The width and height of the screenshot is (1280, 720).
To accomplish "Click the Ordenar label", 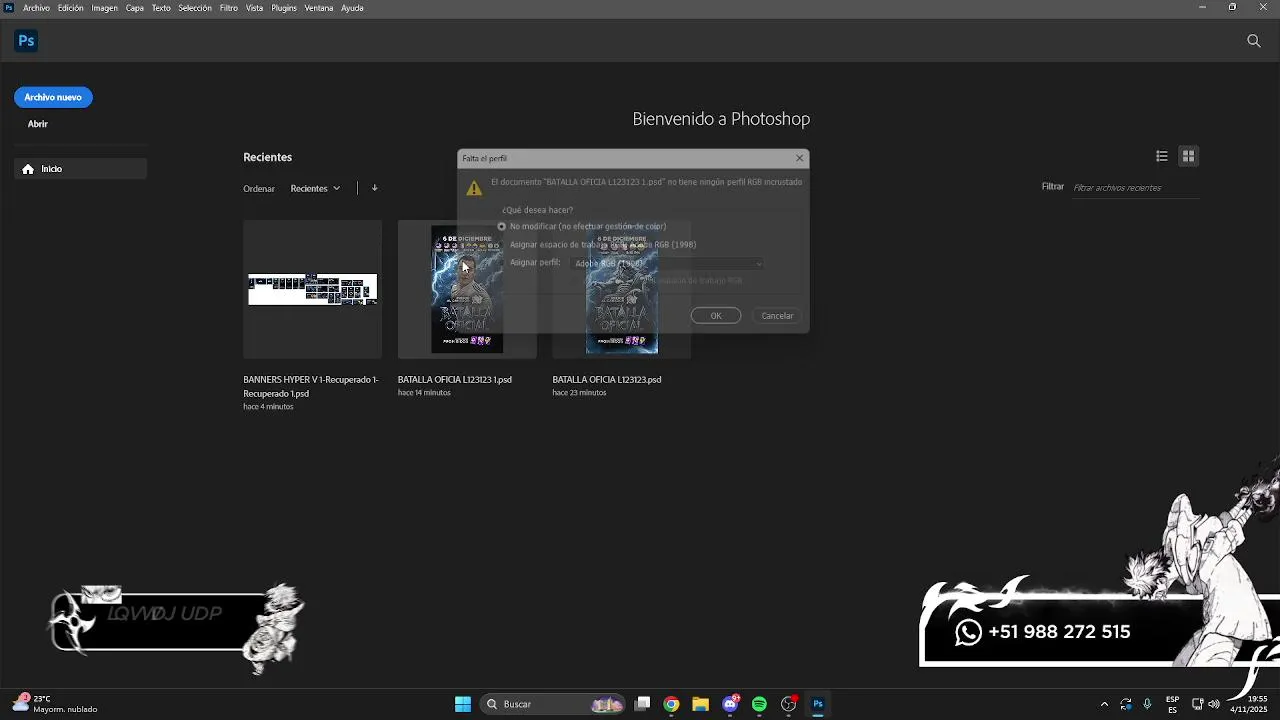I will point(259,189).
